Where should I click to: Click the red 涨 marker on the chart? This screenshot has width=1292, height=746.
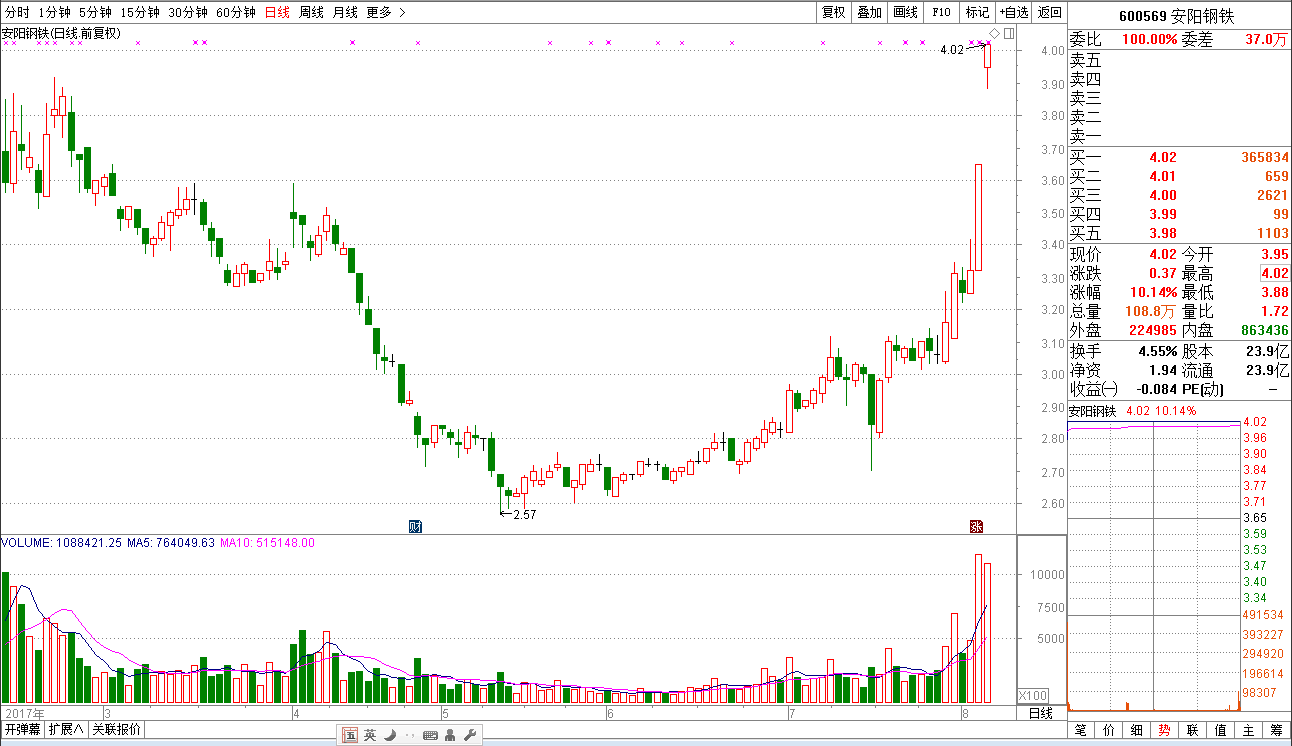pos(976,526)
